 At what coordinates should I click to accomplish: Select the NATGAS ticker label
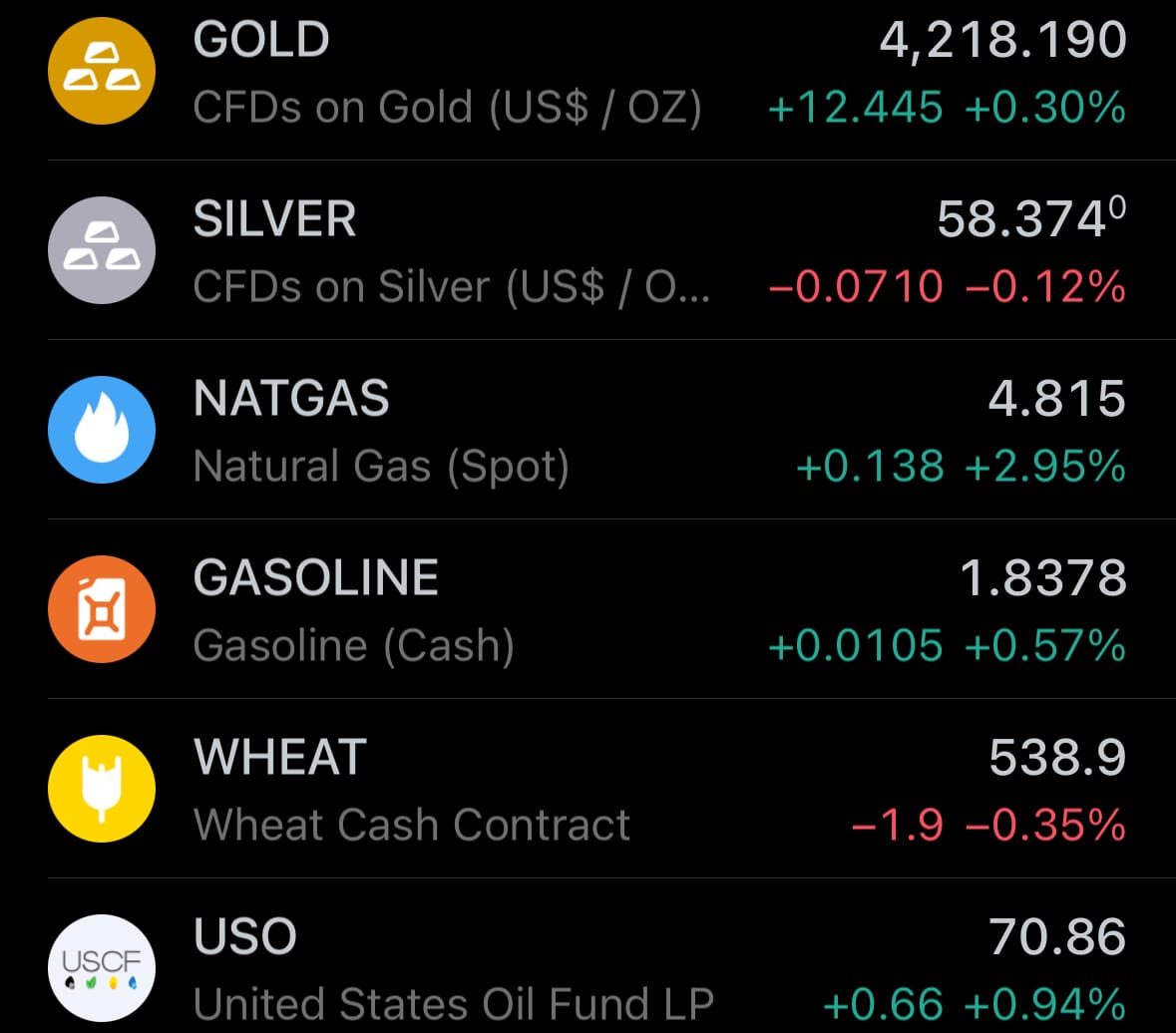click(291, 399)
